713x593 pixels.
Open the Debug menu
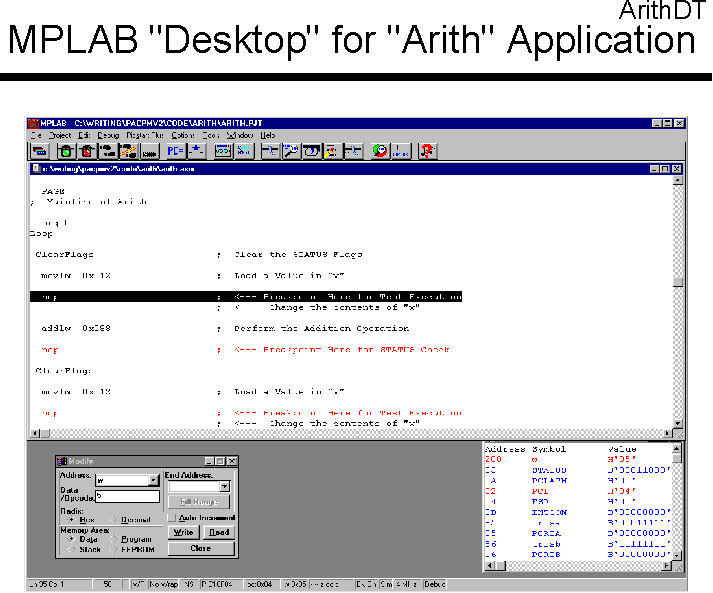108,135
